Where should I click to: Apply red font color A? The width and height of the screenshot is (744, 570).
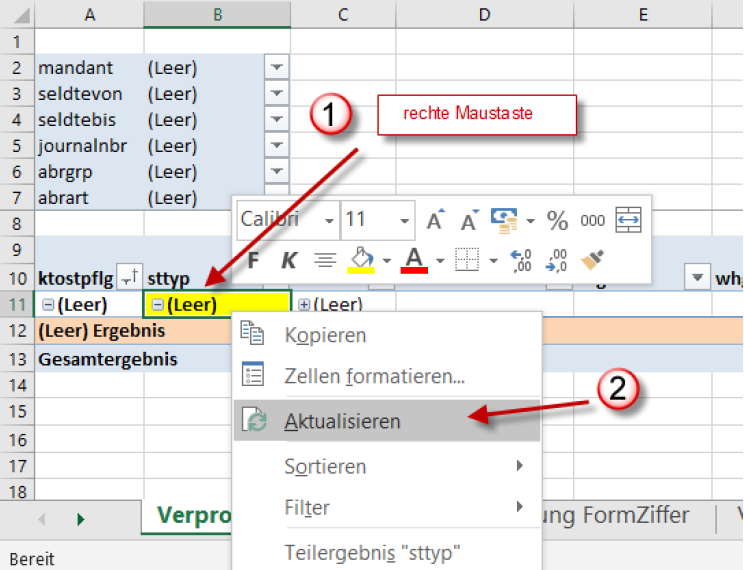tap(414, 260)
